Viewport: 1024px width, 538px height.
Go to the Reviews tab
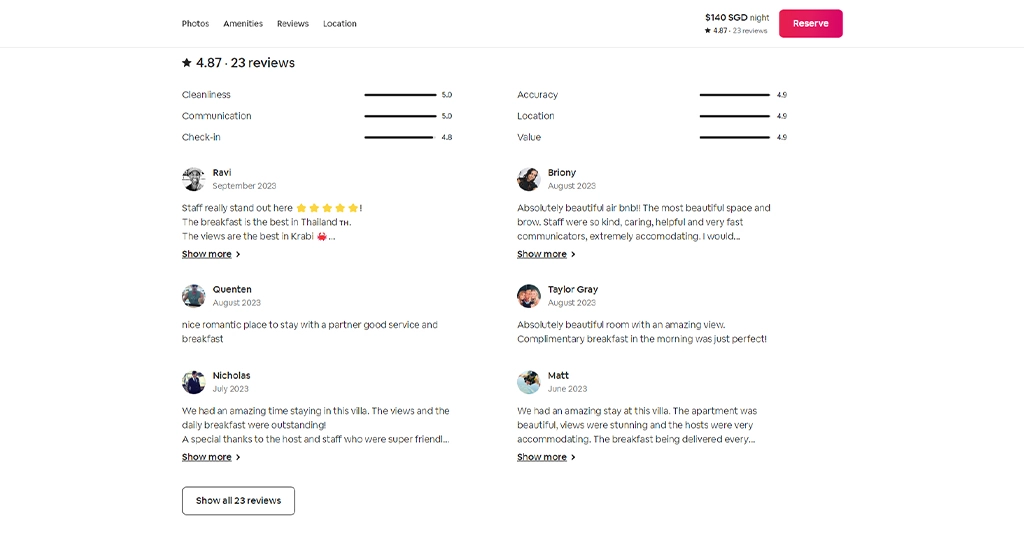[293, 24]
